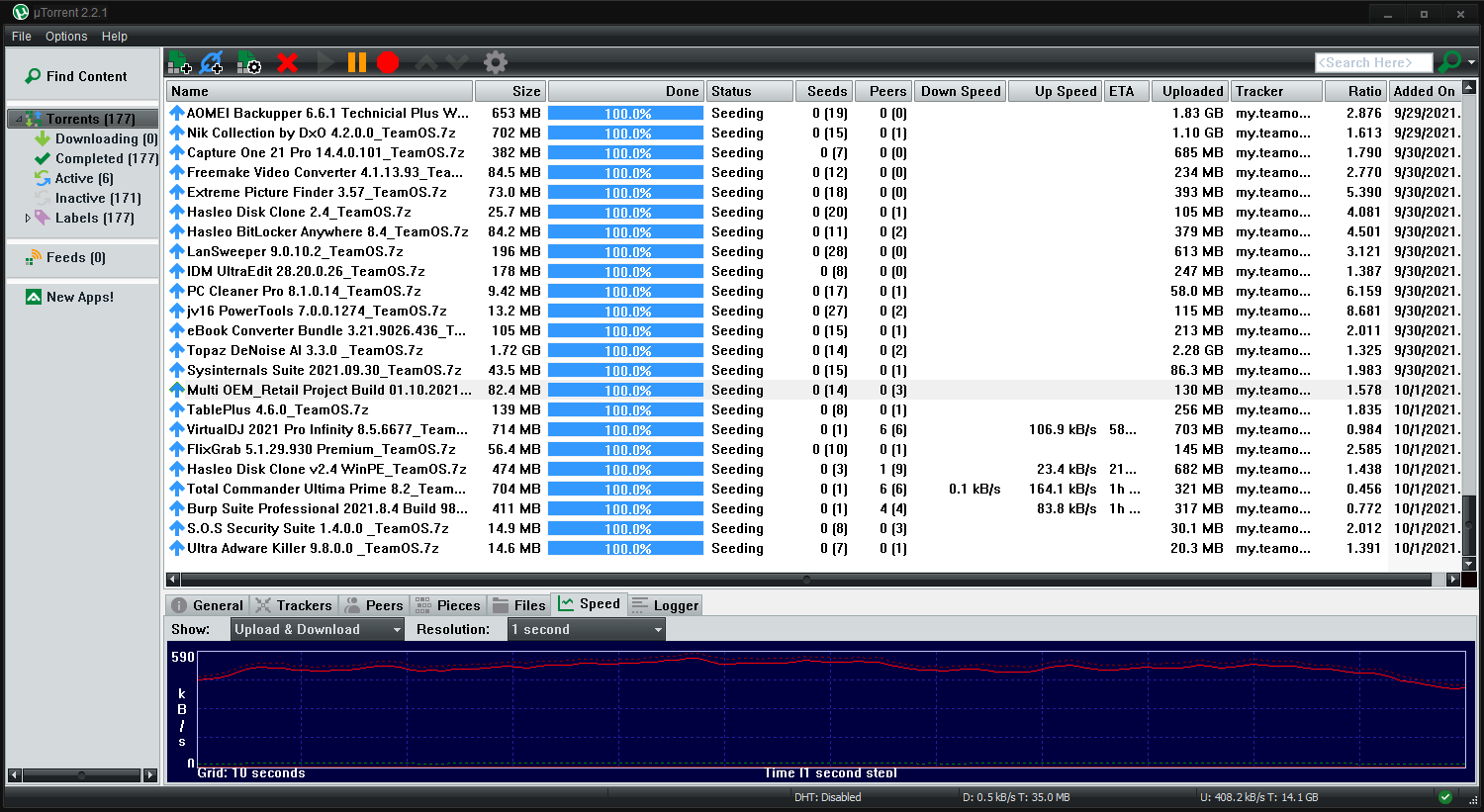Show Completed (177) category
Viewport: 1484px width, 812px height.
tap(96, 158)
